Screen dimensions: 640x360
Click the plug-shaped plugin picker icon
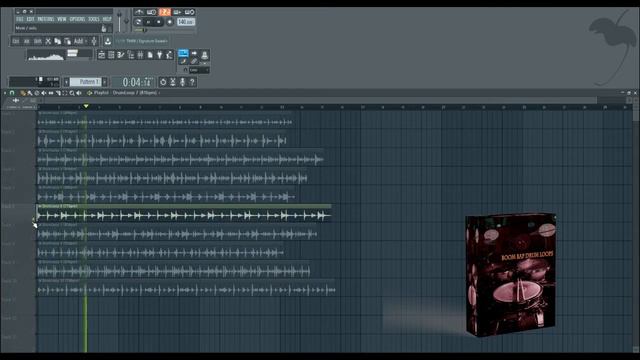click(160, 55)
